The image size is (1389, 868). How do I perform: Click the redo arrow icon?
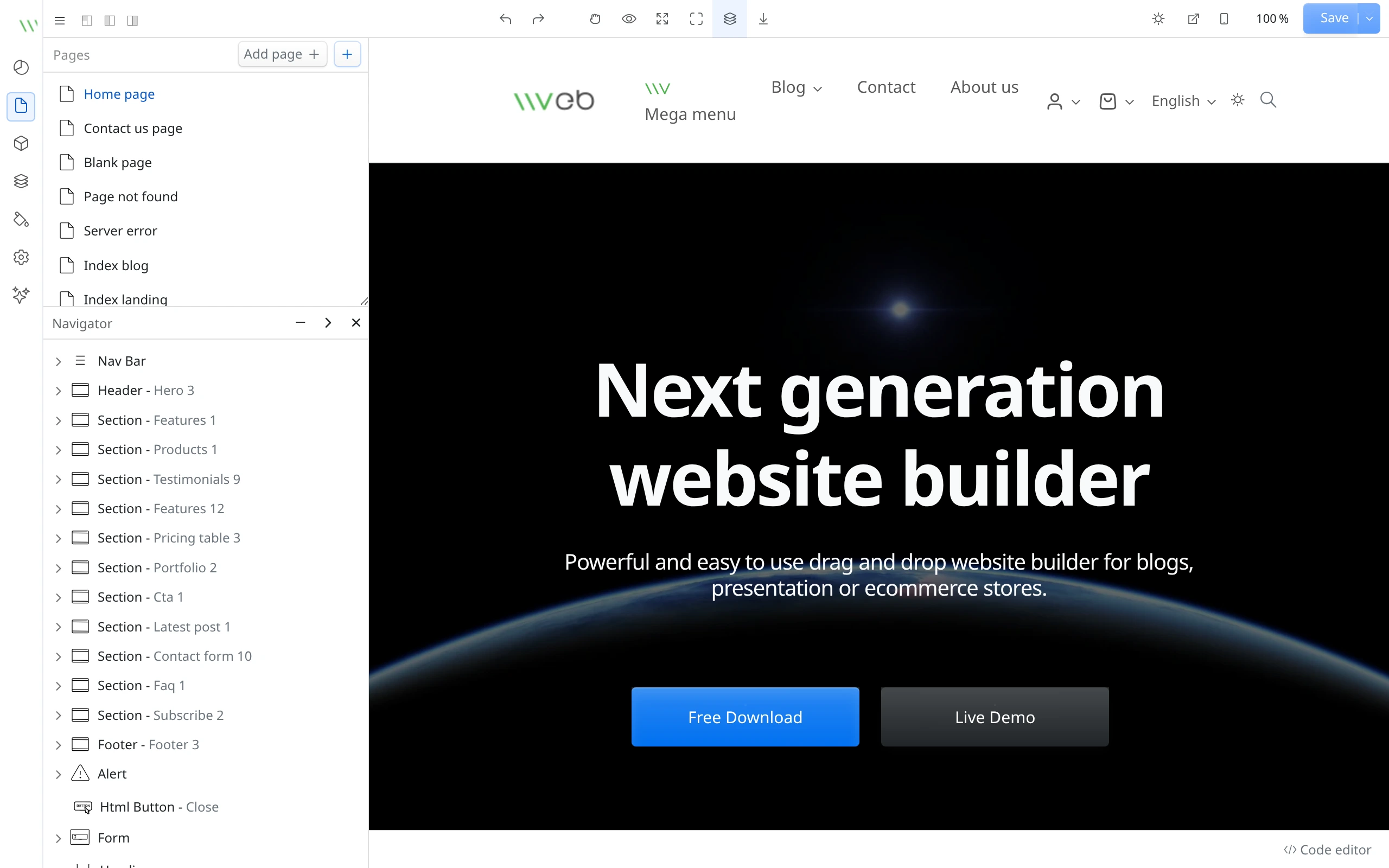click(538, 19)
